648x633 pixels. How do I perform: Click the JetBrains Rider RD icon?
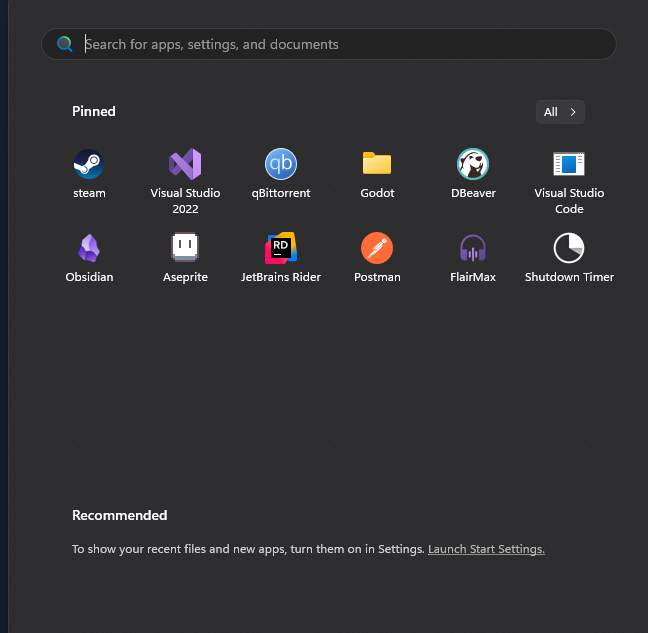(x=281, y=248)
